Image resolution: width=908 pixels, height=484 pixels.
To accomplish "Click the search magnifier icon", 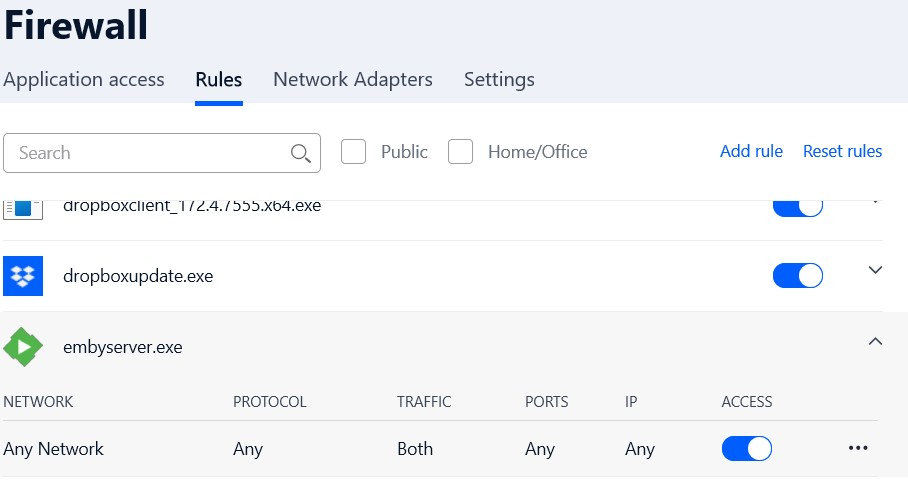I will pos(300,153).
